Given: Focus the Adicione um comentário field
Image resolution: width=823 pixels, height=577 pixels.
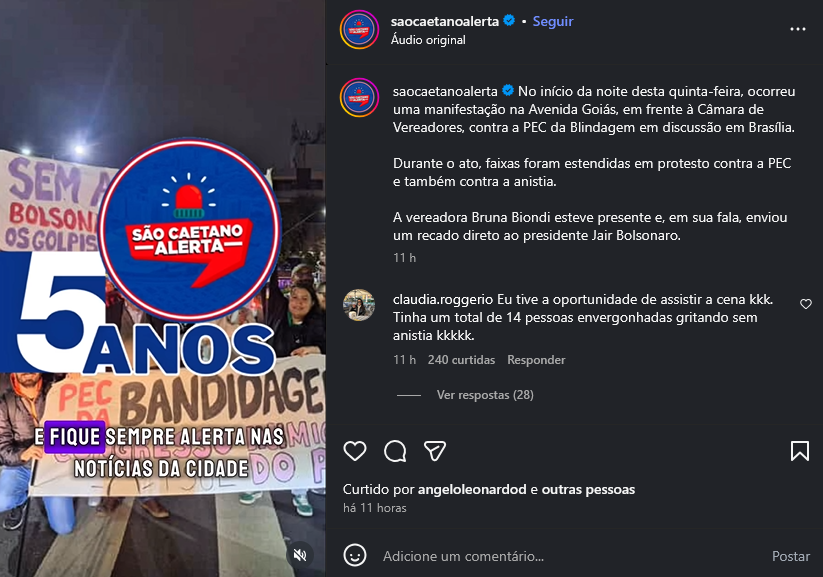Looking at the screenshot, I should click(x=572, y=556).
